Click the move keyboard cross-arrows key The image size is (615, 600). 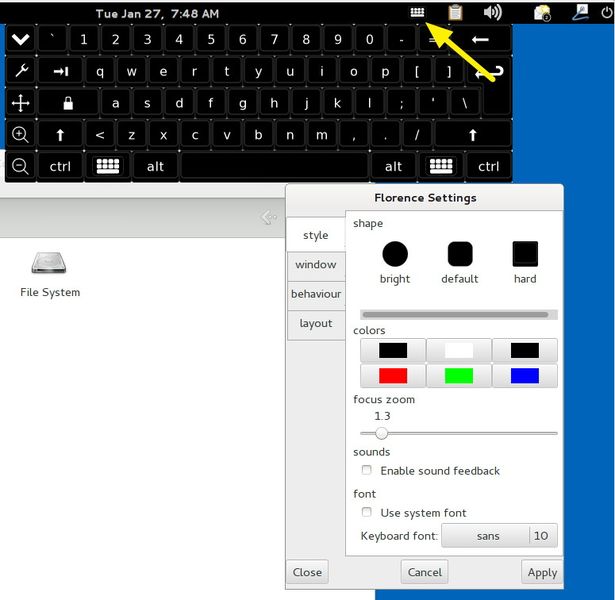coord(21,103)
